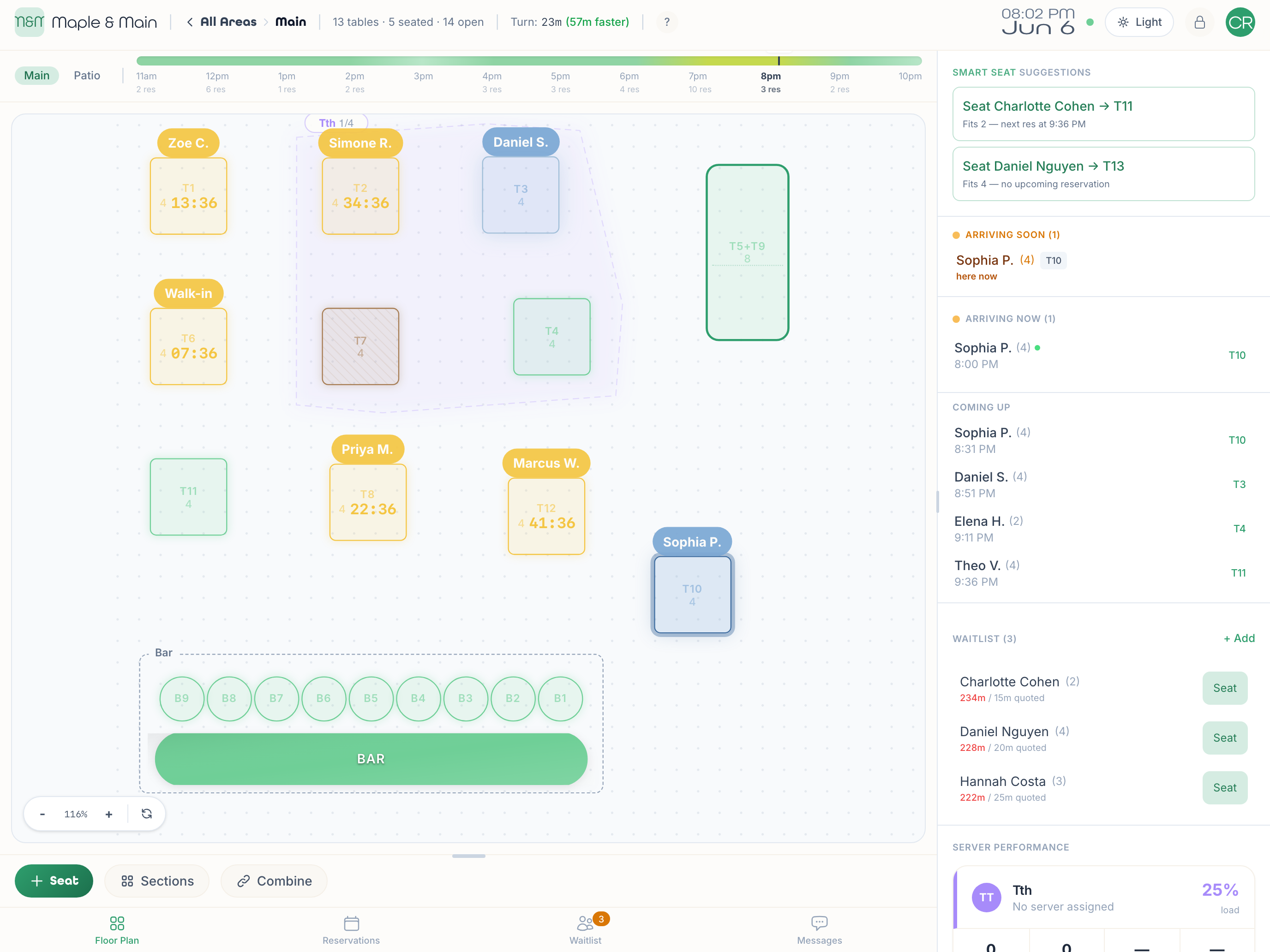Toggle the Light theme button
This screenshot has height=952, width=1270.
[x=1139, y=22]
